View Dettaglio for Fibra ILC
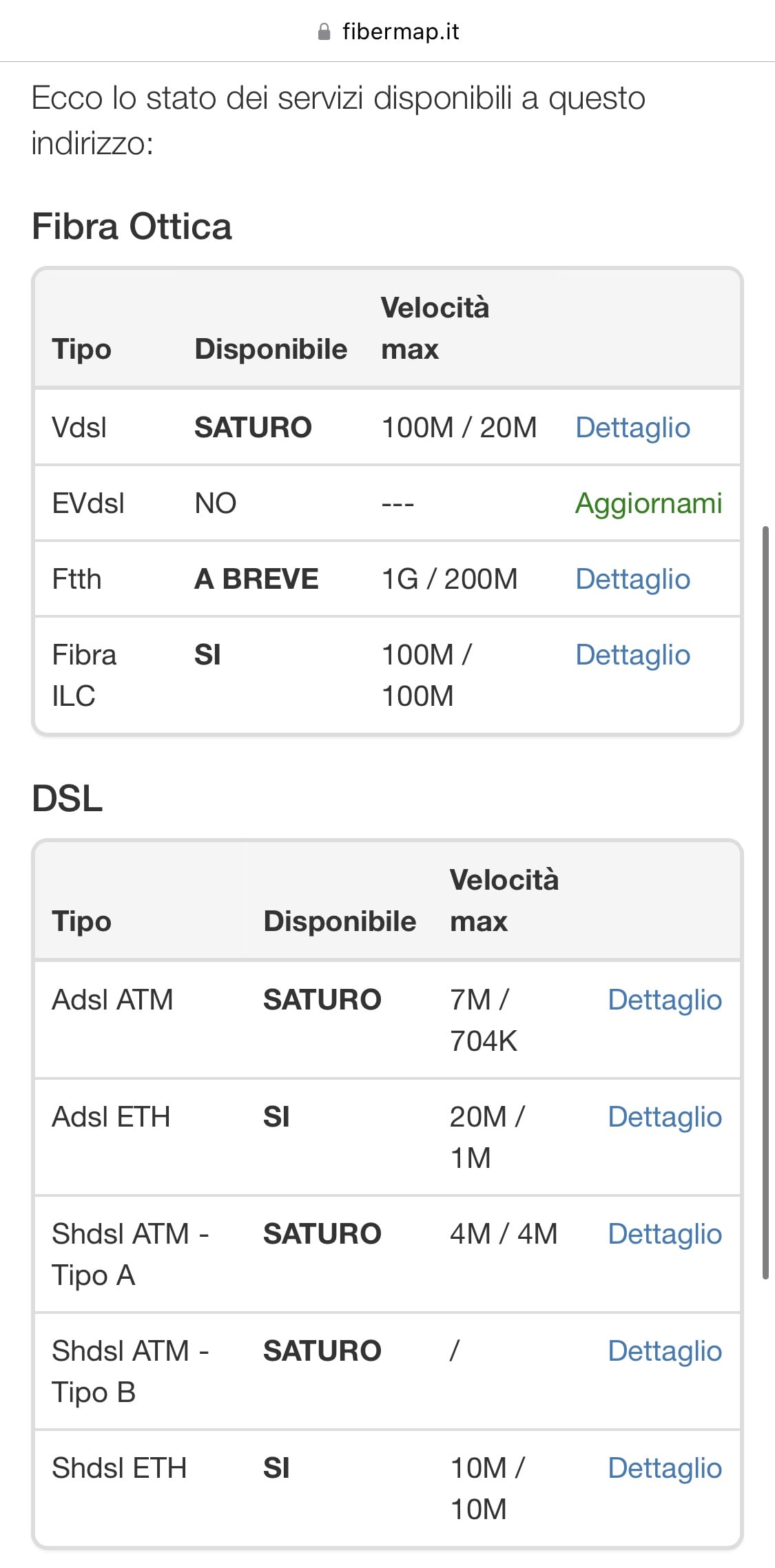This screenshot has width=775, height=1568. [x=632, y=655]
